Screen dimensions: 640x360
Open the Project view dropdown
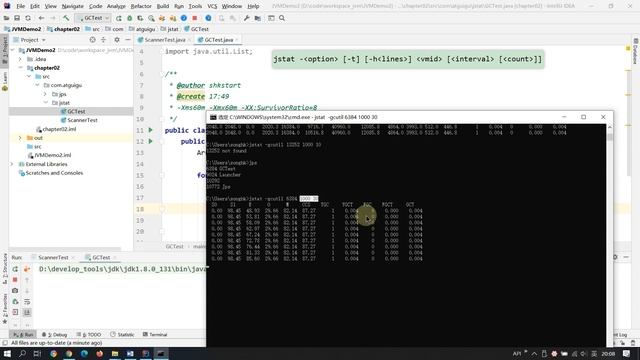29,40
